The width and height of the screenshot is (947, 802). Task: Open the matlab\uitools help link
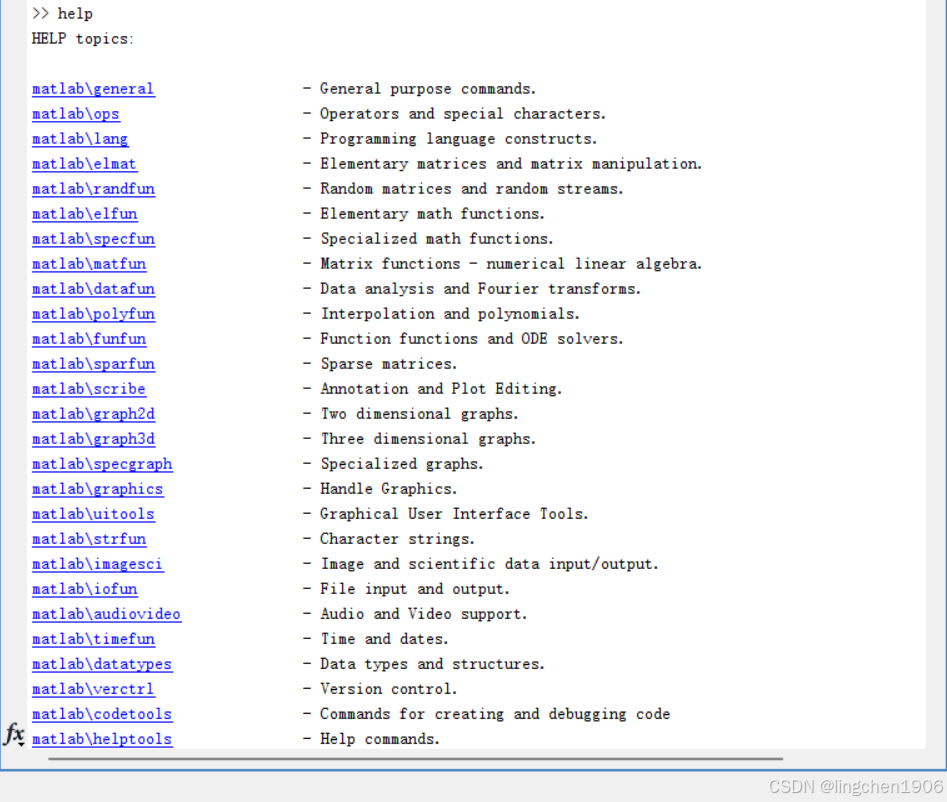[93, 514]
